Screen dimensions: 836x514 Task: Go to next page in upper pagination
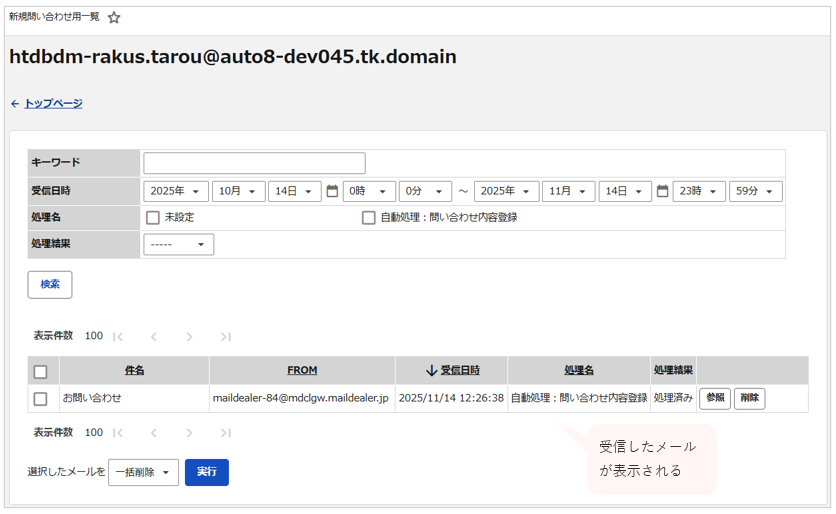189,336
